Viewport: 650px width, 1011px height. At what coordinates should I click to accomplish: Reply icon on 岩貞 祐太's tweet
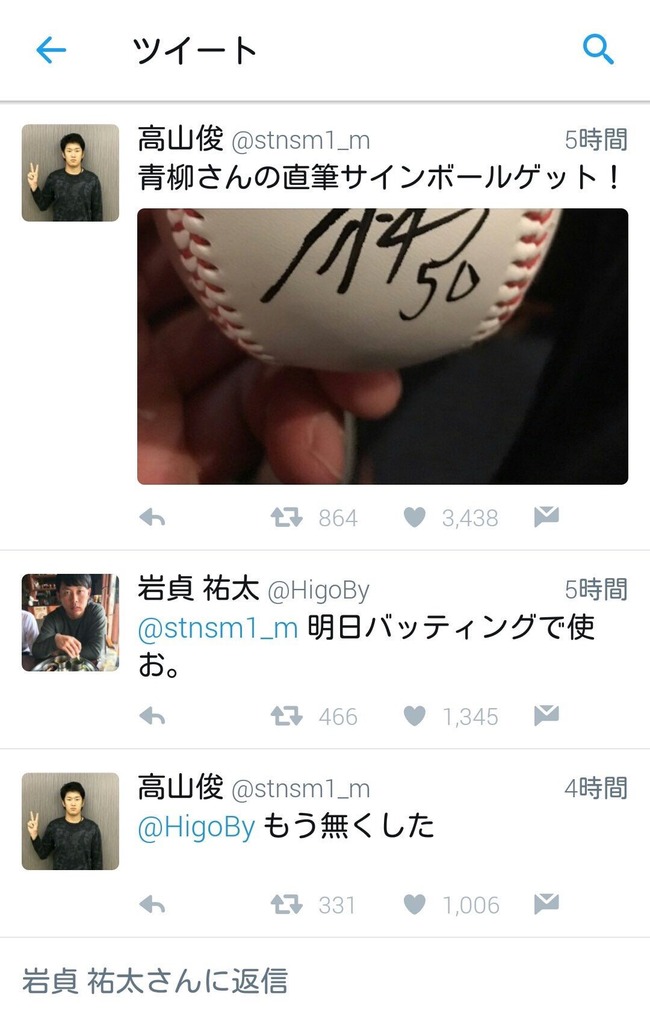coord(152,716)
